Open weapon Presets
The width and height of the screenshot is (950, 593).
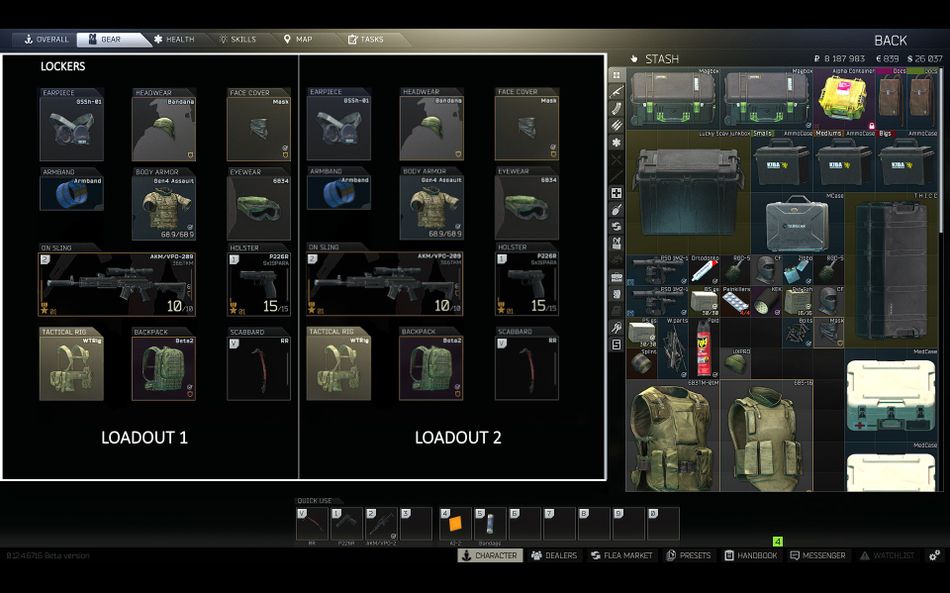[x=689, y=555]
